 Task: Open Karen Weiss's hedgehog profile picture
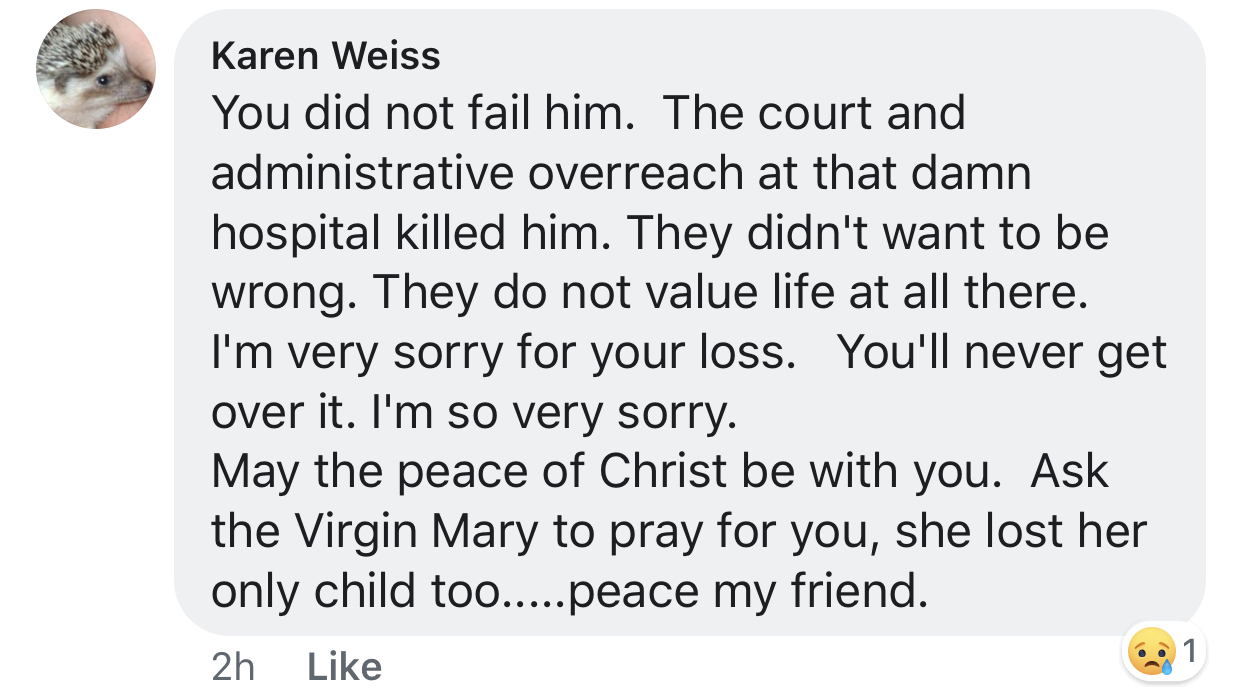click(96, 69)
